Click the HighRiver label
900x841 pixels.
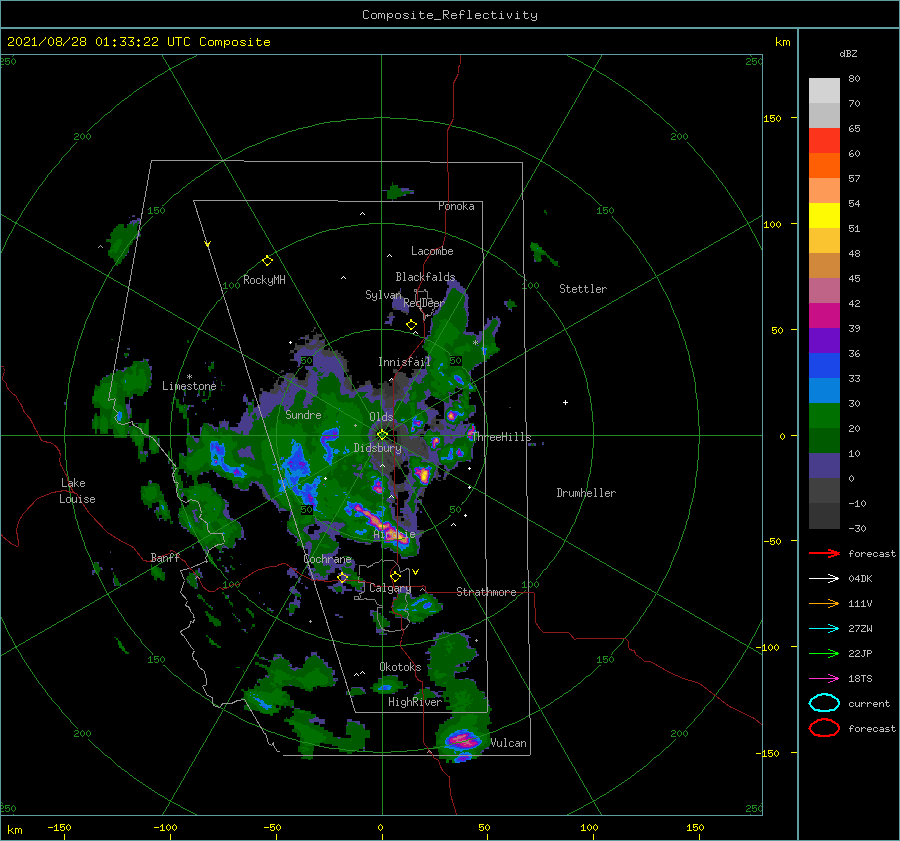(415, 702)
